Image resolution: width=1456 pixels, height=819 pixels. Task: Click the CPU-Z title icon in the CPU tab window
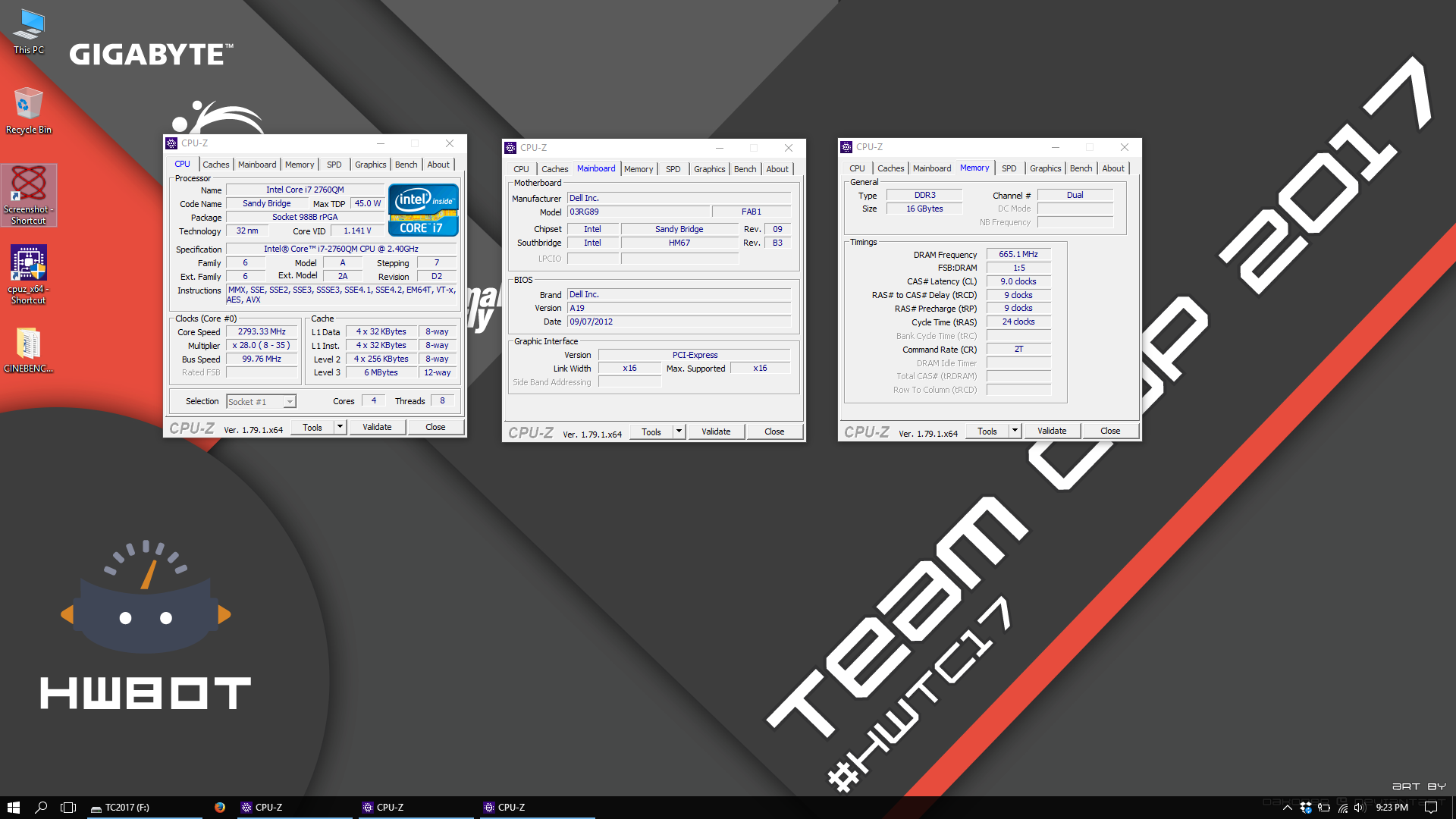171,143
